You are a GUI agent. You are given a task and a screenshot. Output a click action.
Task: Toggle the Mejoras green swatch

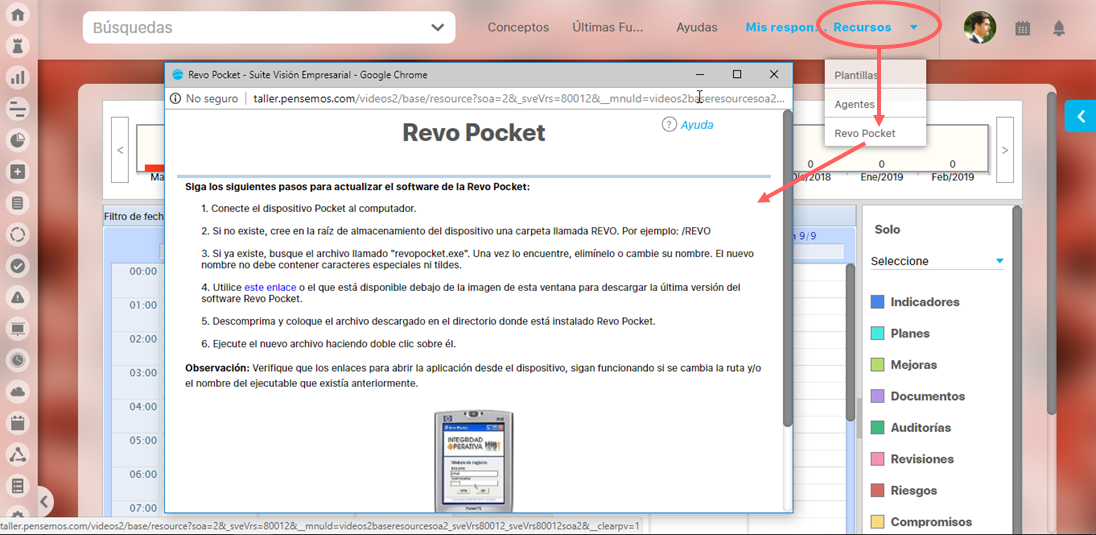877,365
